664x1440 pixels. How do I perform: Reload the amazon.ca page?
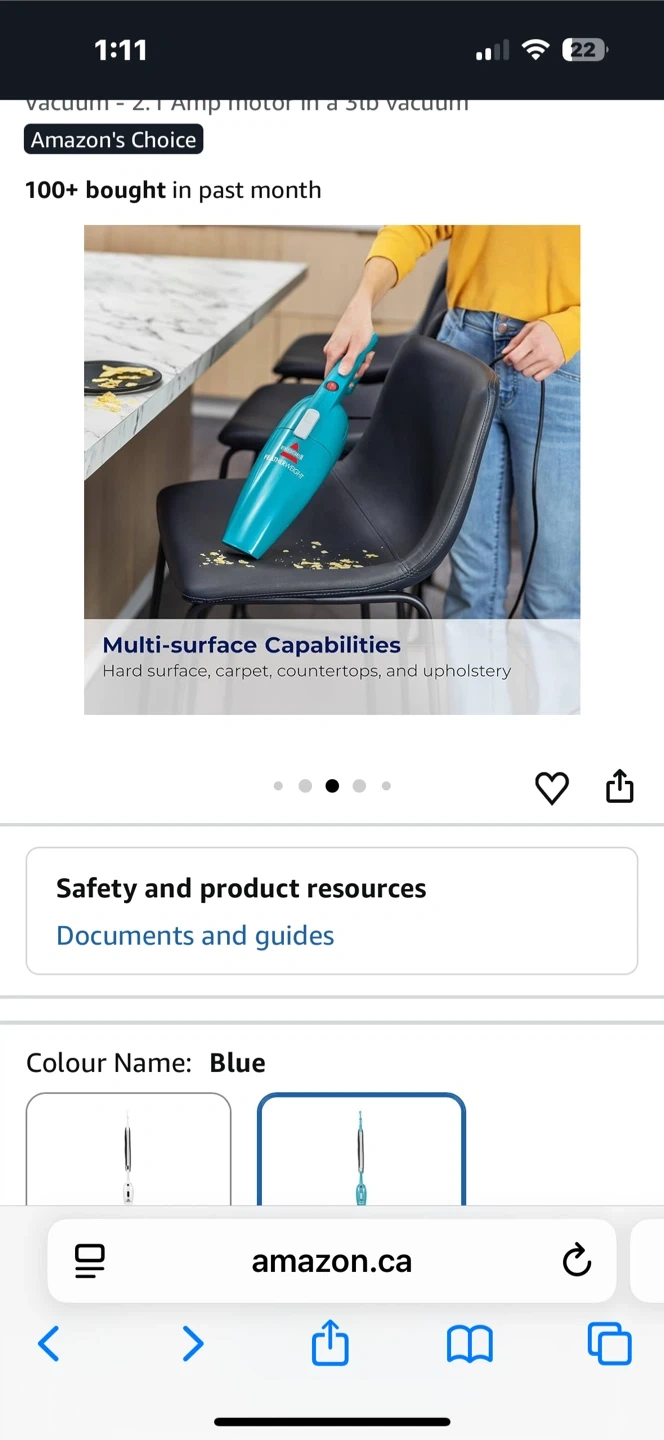(x=577, y=1261)
